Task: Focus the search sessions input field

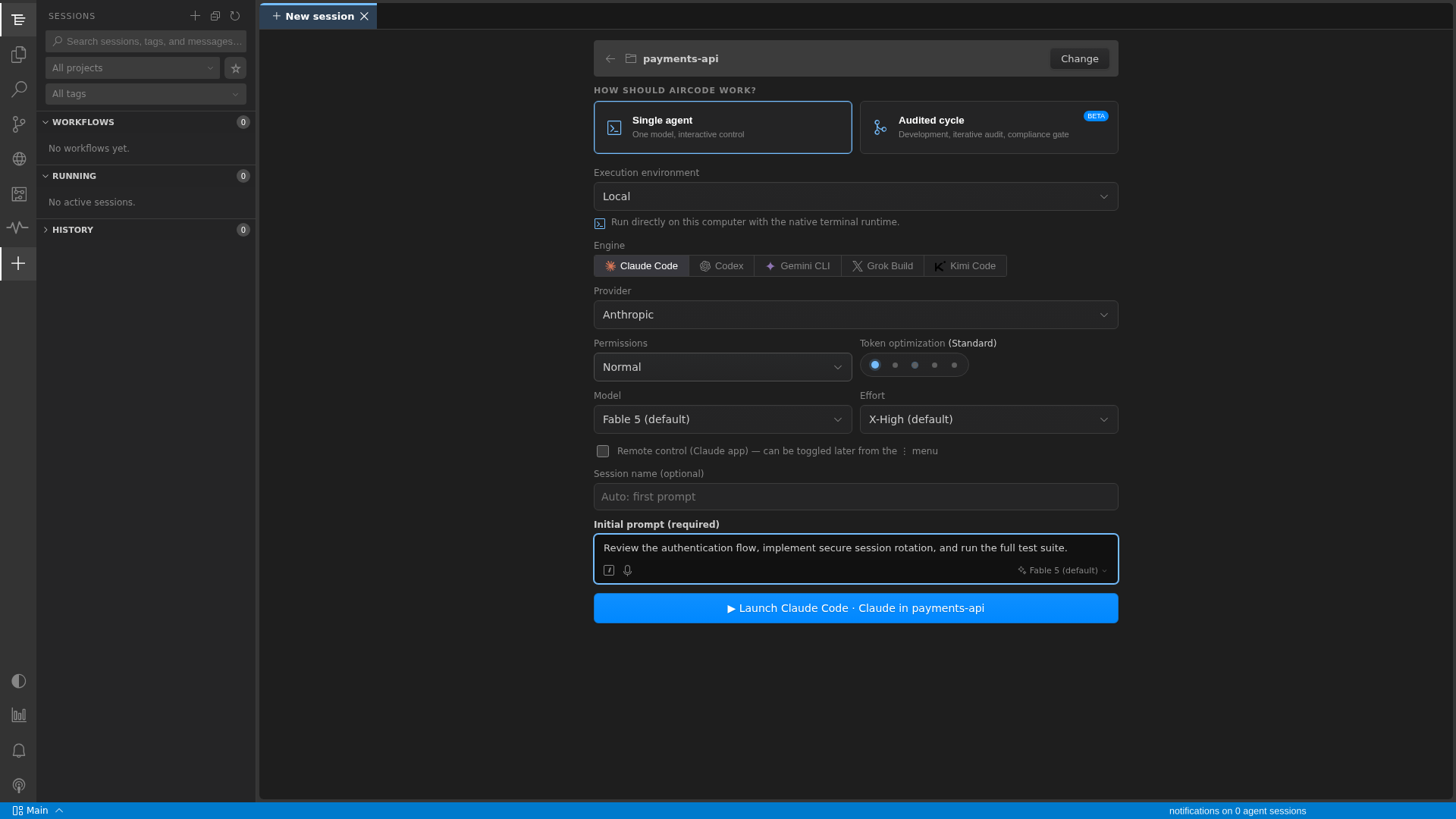Action: tap(146, 42)
